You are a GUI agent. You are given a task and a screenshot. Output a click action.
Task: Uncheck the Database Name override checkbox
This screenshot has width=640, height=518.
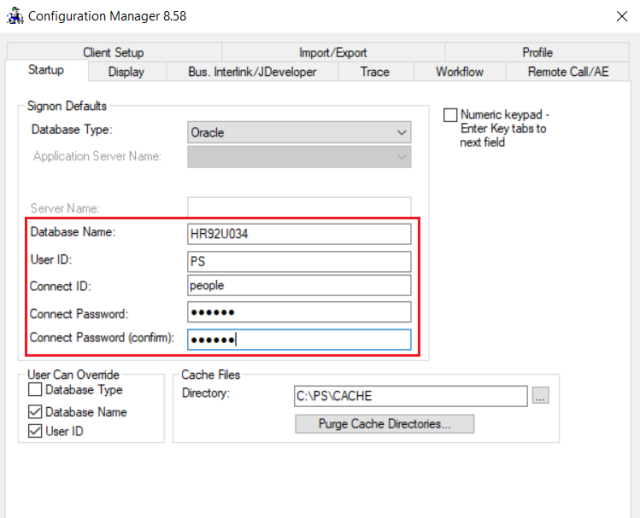(35, 411)
